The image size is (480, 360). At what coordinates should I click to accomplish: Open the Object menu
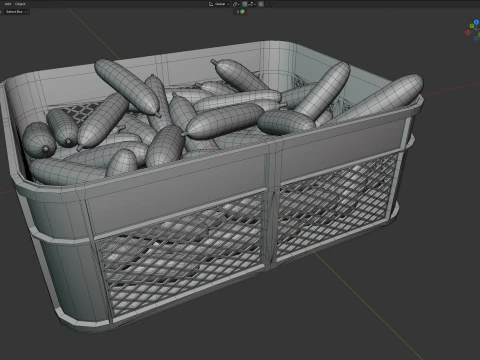[20, 4]
